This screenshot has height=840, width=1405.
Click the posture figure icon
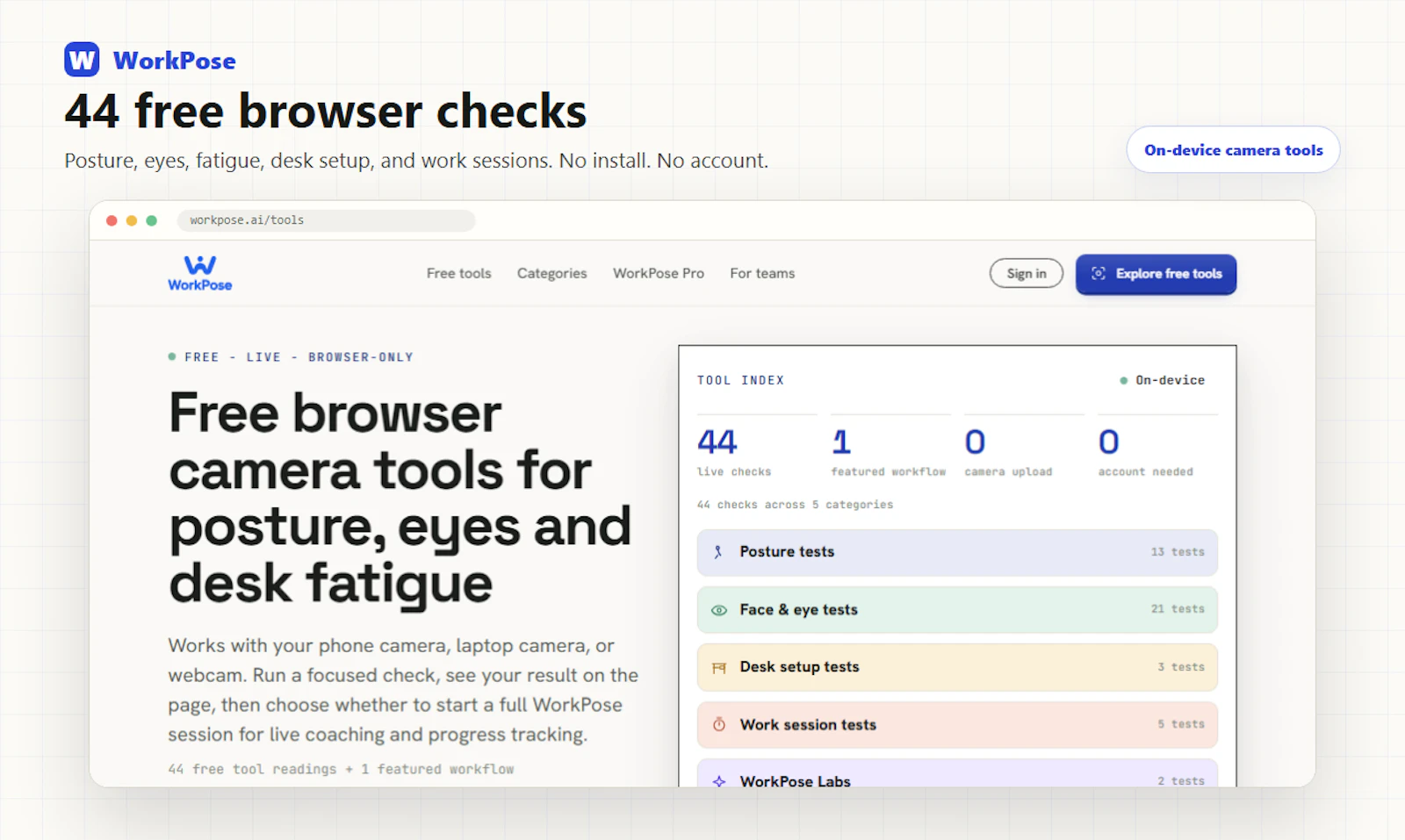coord(718,552)
